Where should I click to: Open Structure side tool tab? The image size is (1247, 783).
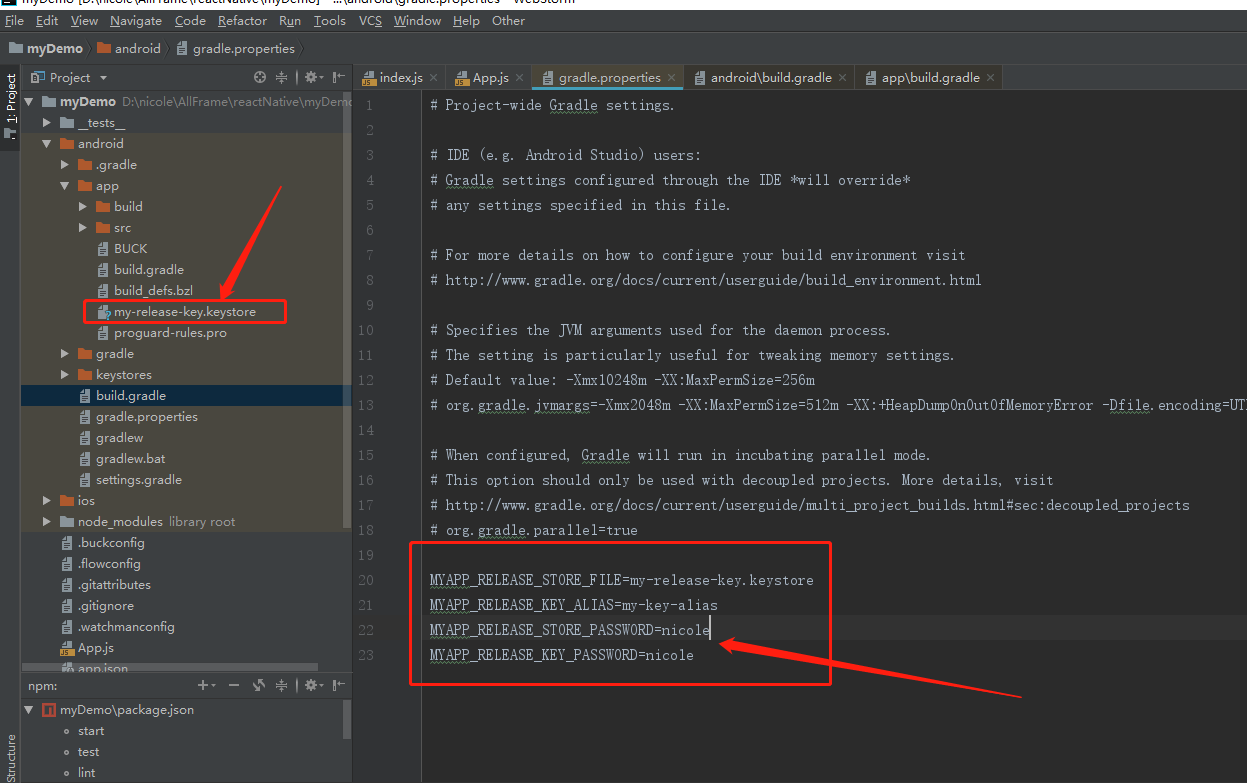(11, 759)
